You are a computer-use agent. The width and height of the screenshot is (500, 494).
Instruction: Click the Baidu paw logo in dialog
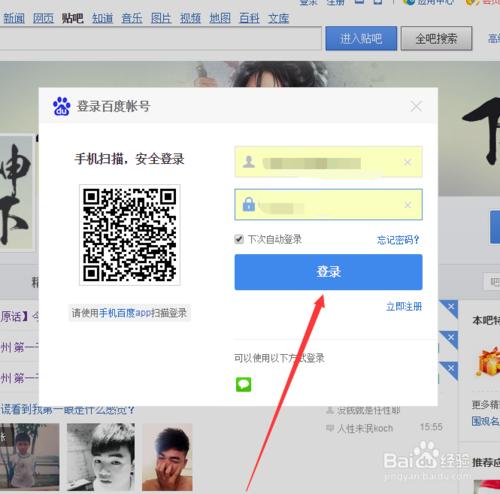coord(62,106)
